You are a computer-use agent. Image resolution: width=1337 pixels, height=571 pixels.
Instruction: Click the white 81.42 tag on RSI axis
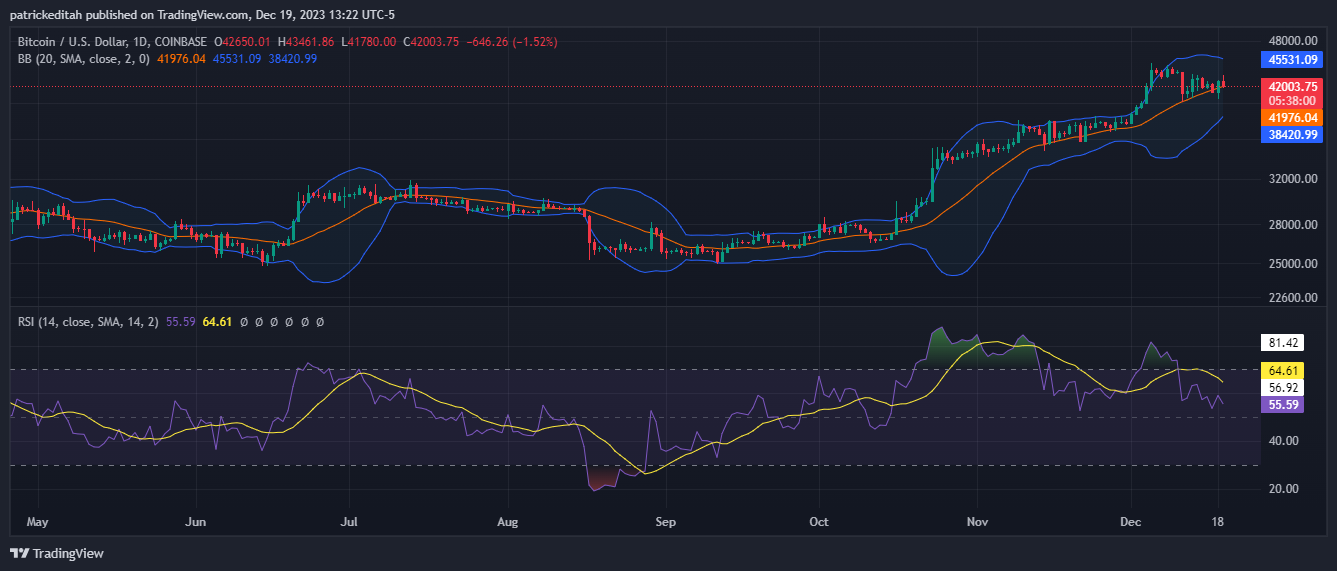pos(1284,343)
